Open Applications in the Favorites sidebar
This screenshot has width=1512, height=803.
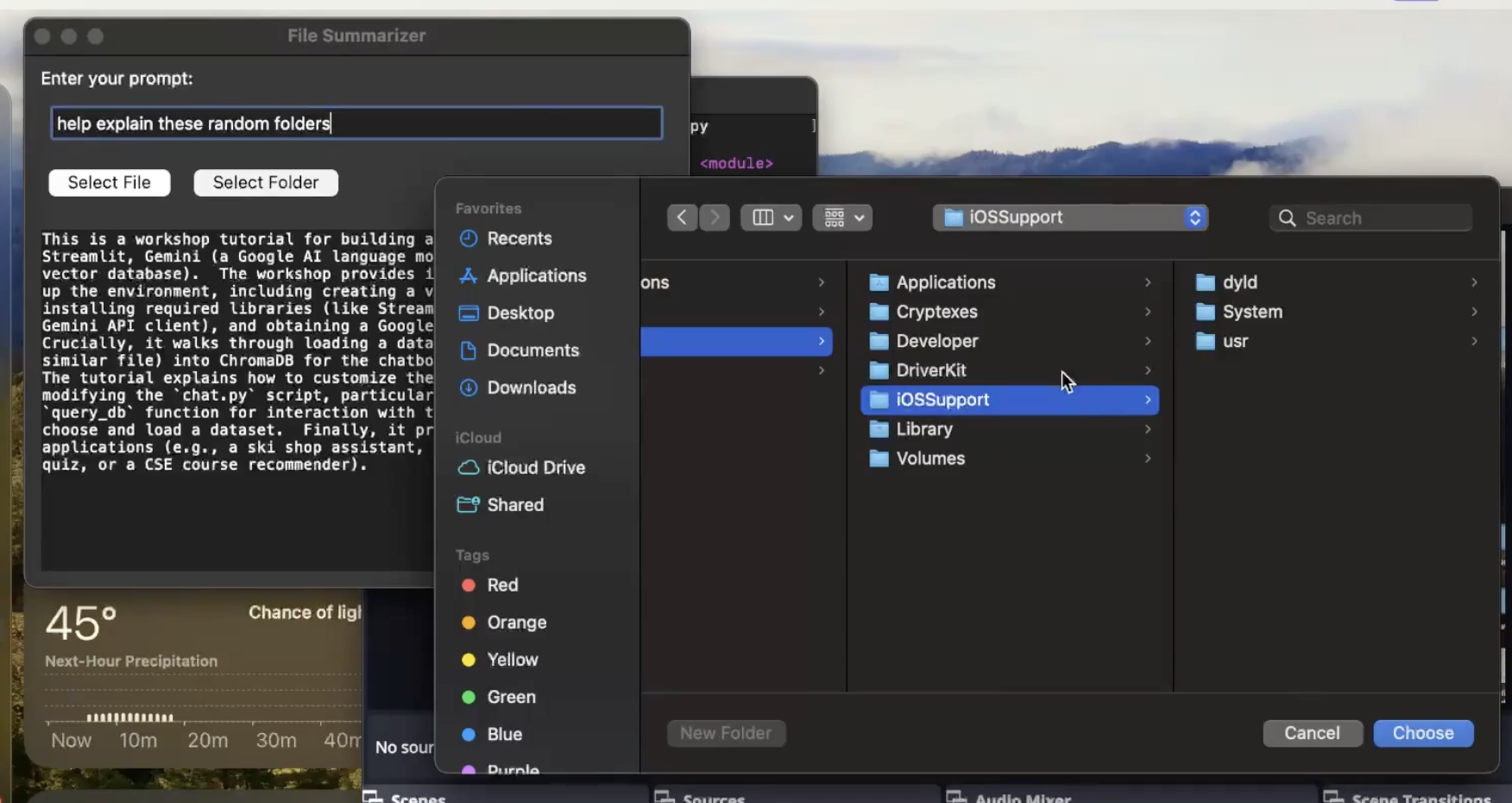tap(535, 275)
